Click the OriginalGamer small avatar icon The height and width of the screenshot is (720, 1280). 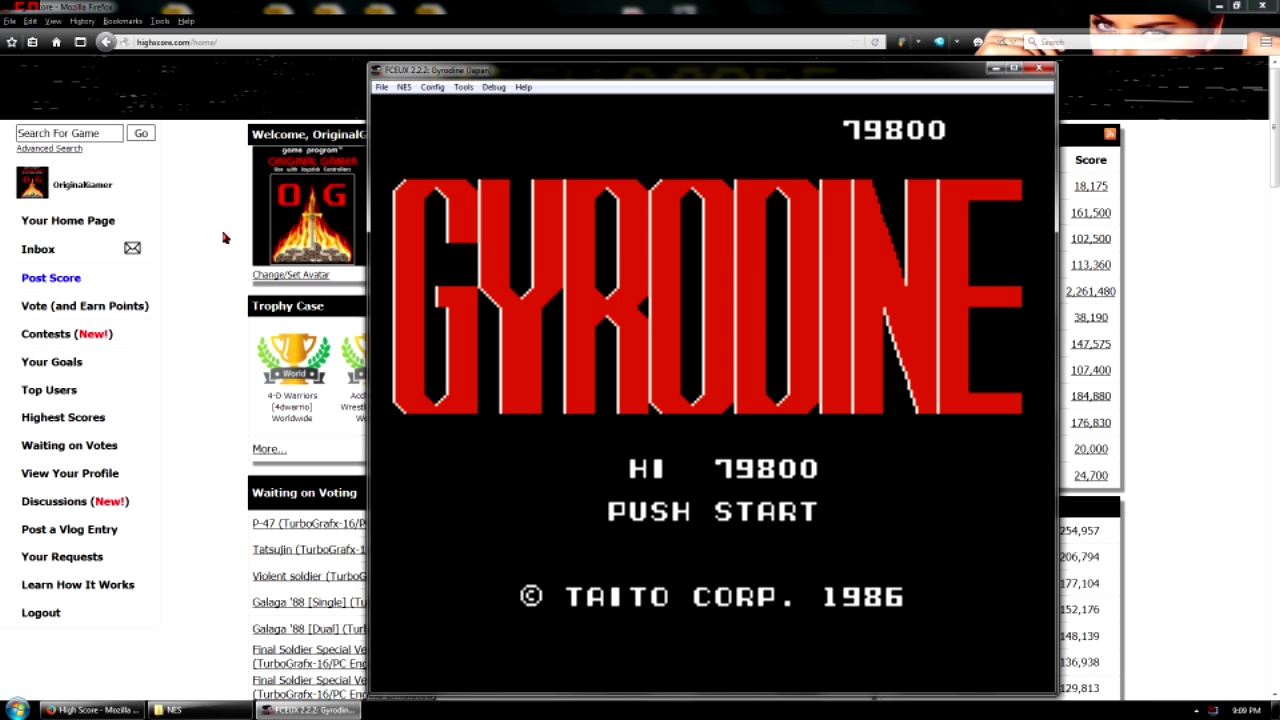point(32,183)
